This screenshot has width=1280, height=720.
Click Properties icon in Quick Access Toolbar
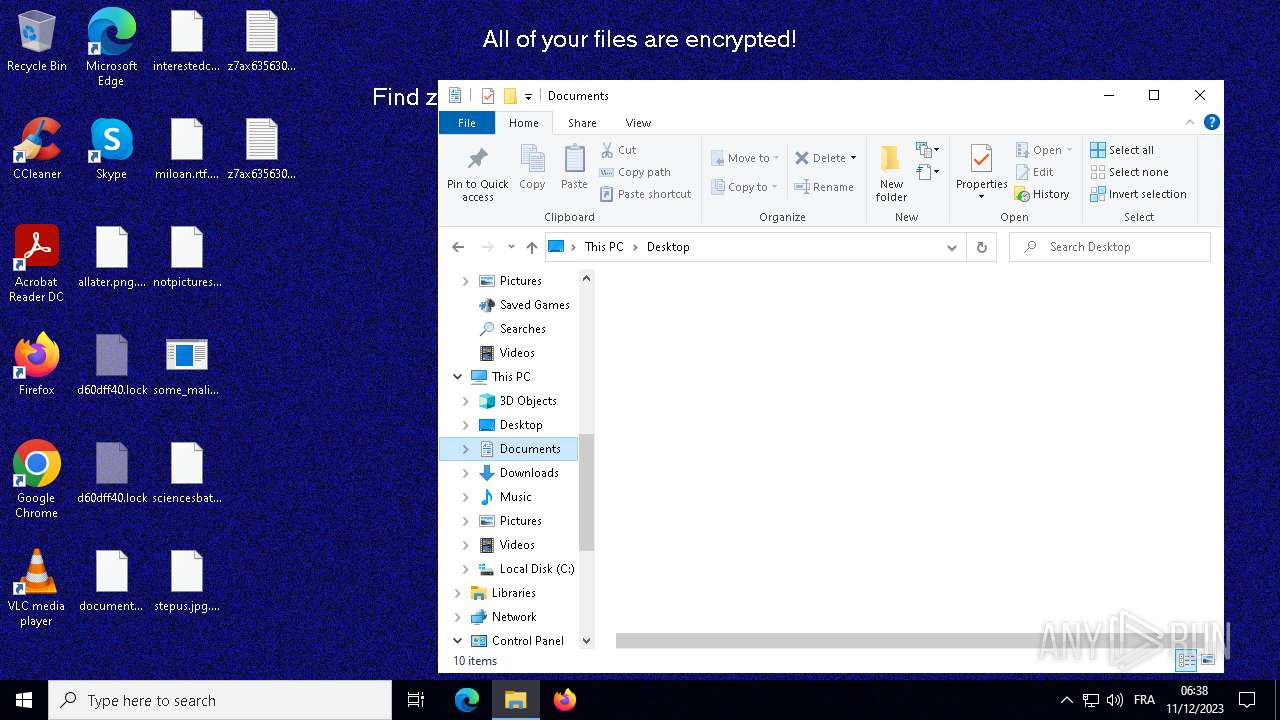click(488, 96)
